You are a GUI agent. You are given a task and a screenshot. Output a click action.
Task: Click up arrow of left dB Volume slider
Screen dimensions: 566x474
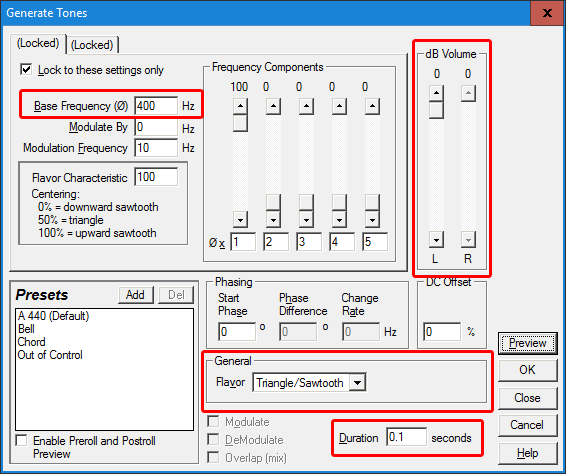click(436, 94)
